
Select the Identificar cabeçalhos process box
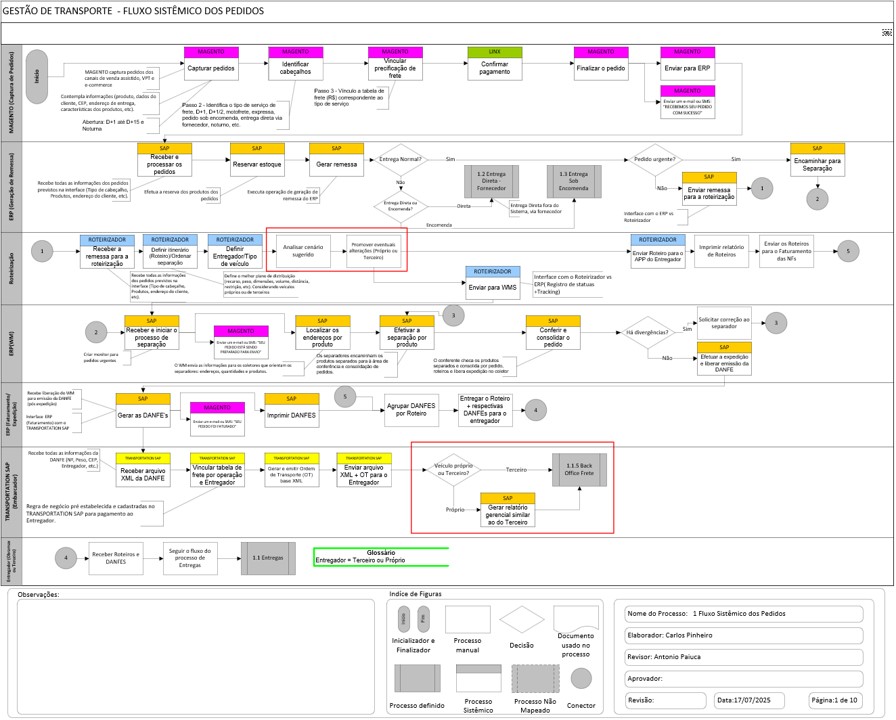coord(295,63)
